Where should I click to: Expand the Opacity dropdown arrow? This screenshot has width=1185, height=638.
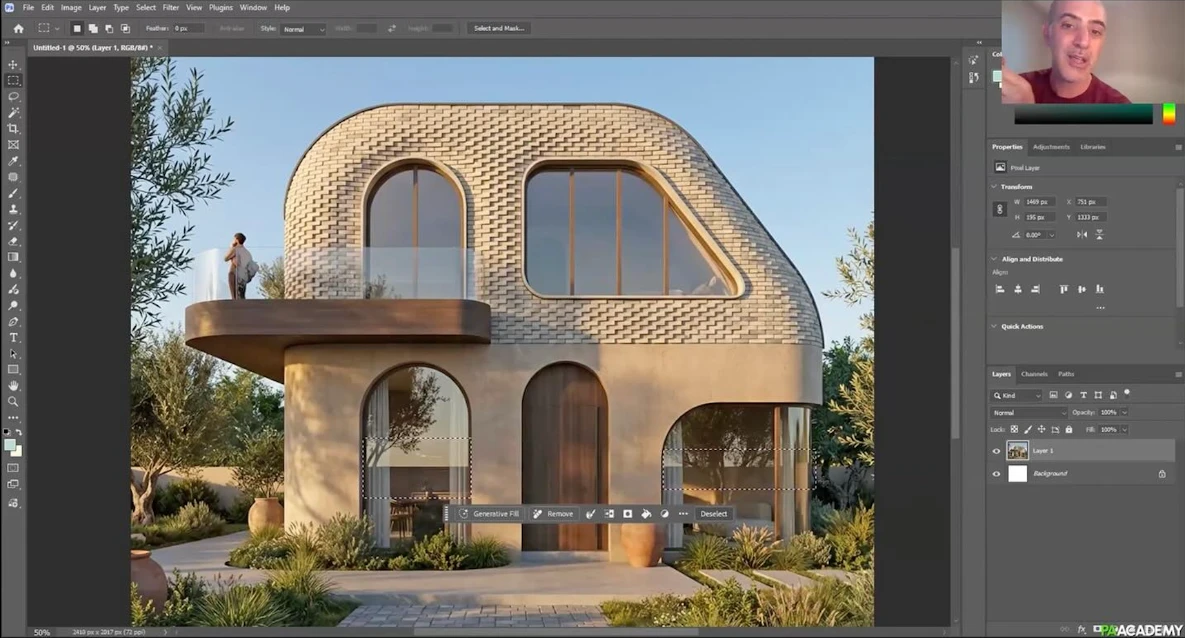coord(1124,413)
